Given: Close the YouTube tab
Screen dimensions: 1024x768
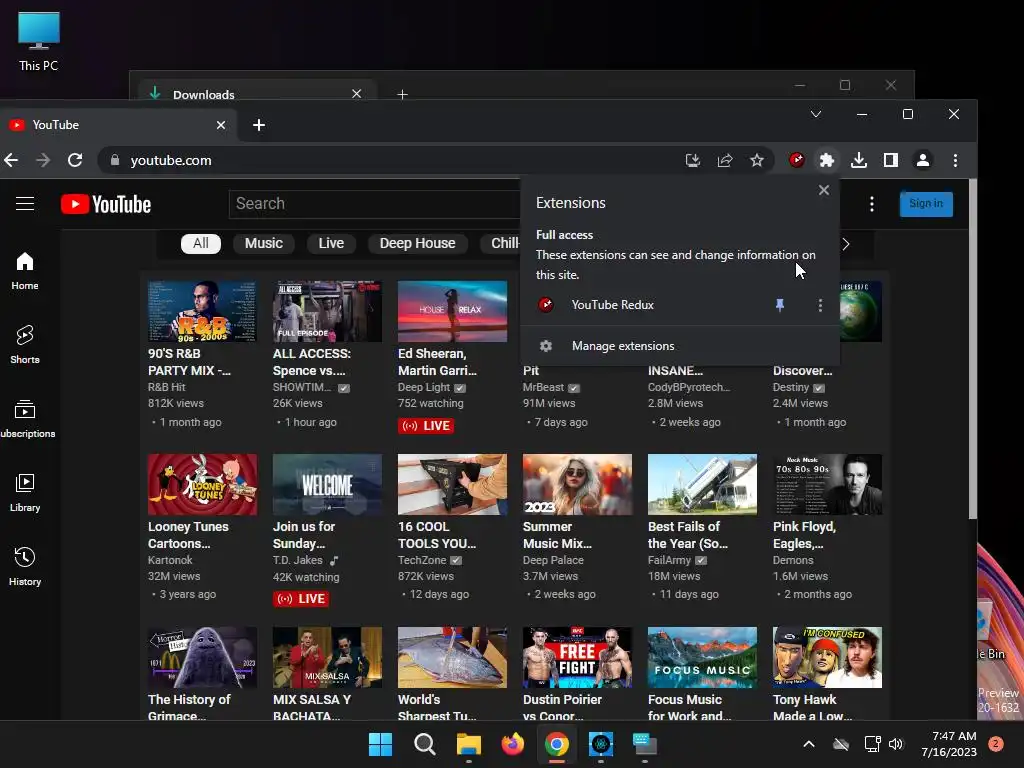Looking at the screenshot, I should point(221,125).
